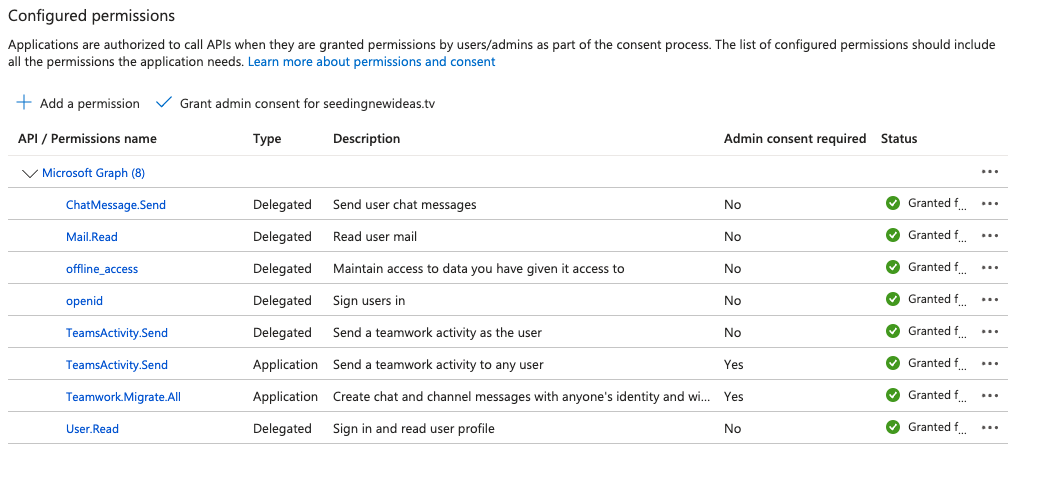Open the more options menu for User.Read

990,428
